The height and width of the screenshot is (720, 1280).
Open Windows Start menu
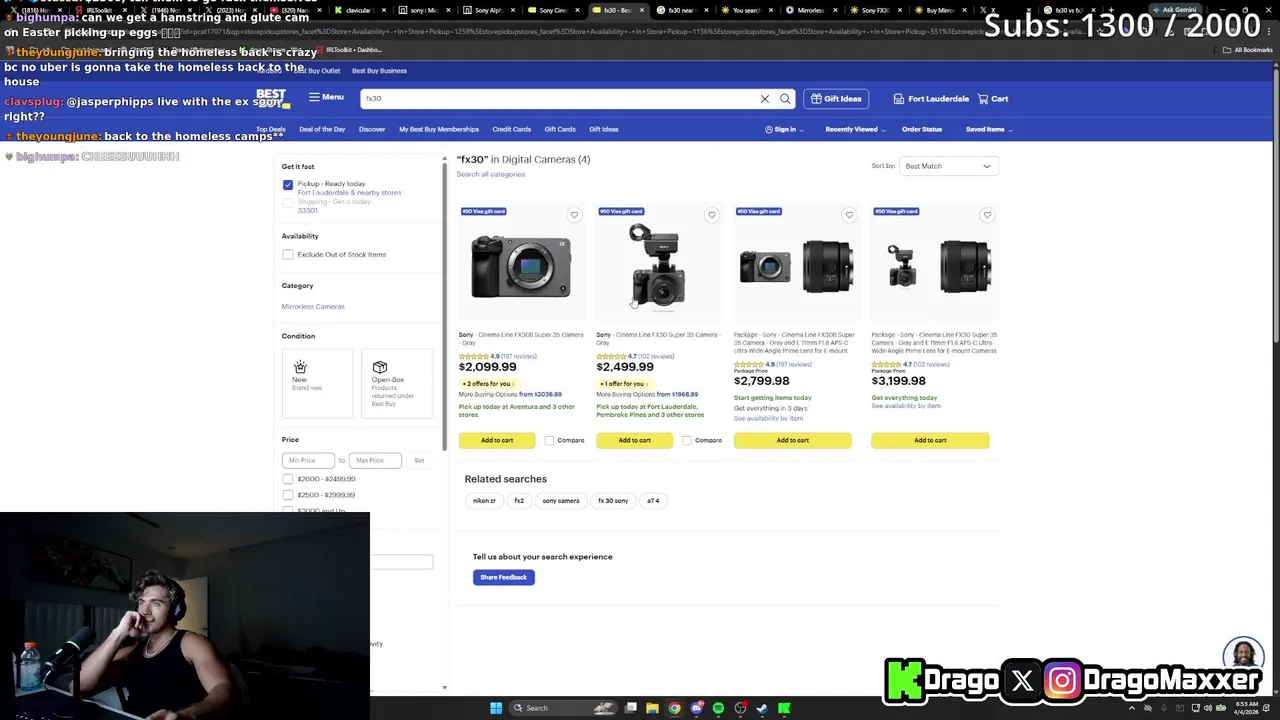(x=496, y=708)
